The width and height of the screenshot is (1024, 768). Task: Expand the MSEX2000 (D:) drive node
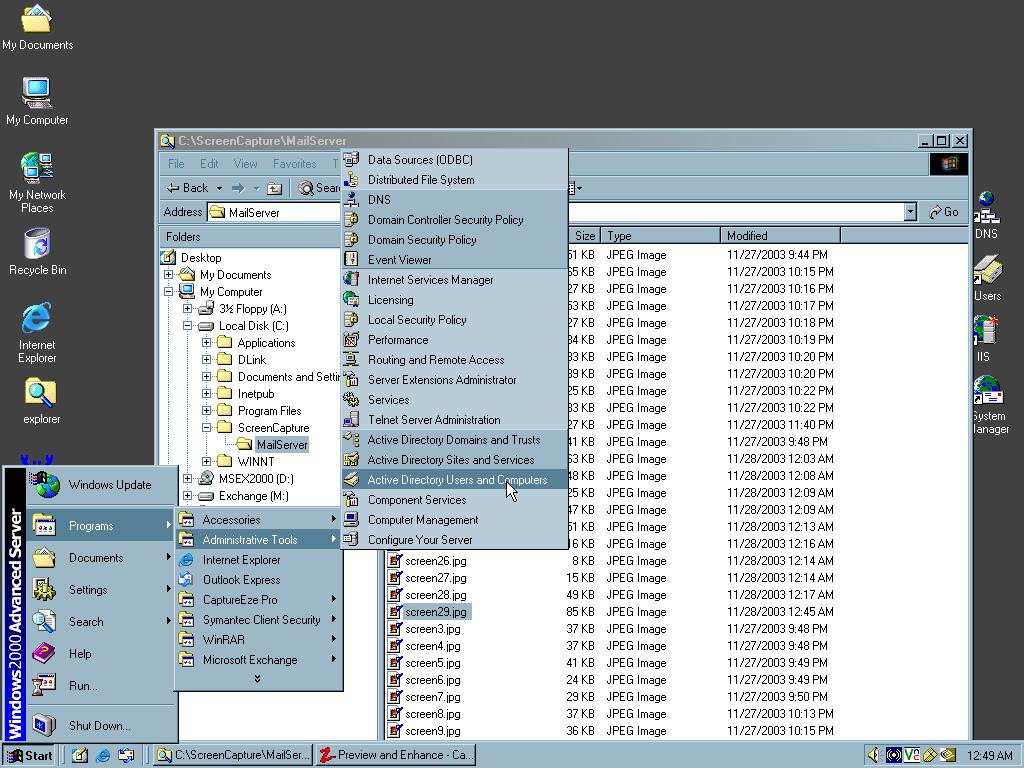click(187, 479)
